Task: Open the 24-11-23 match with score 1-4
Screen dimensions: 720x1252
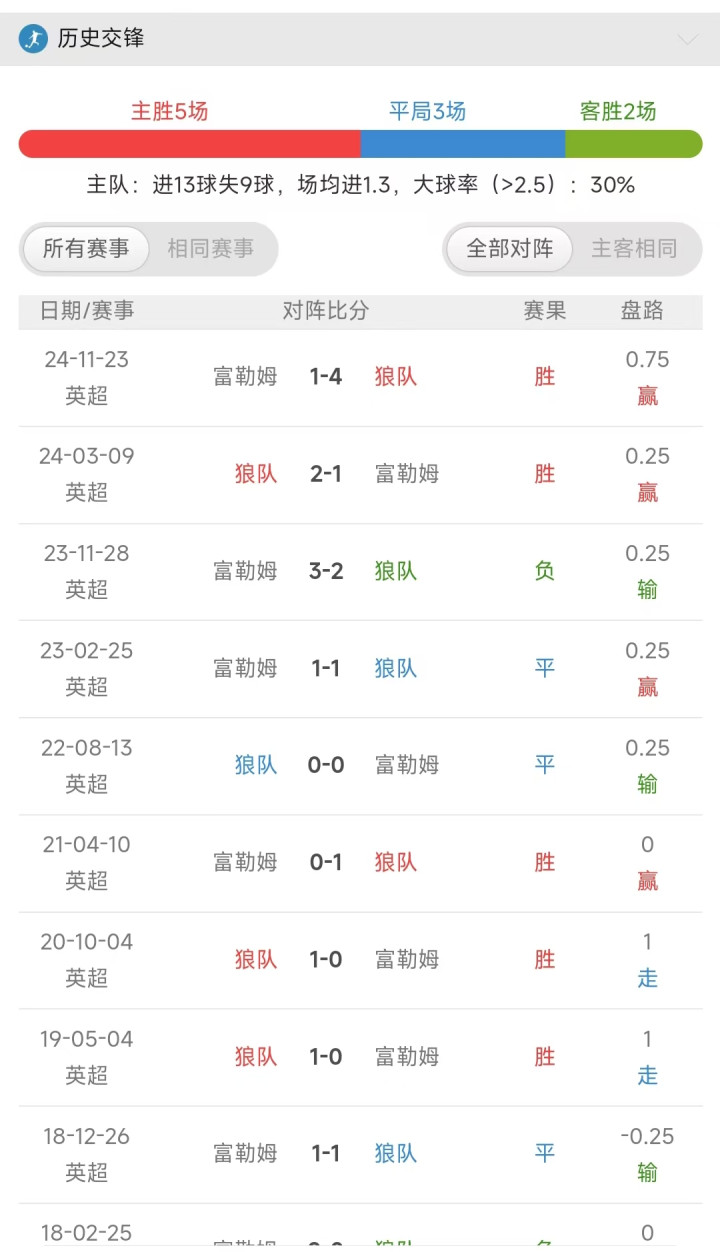Action: (x=326, y=377)
